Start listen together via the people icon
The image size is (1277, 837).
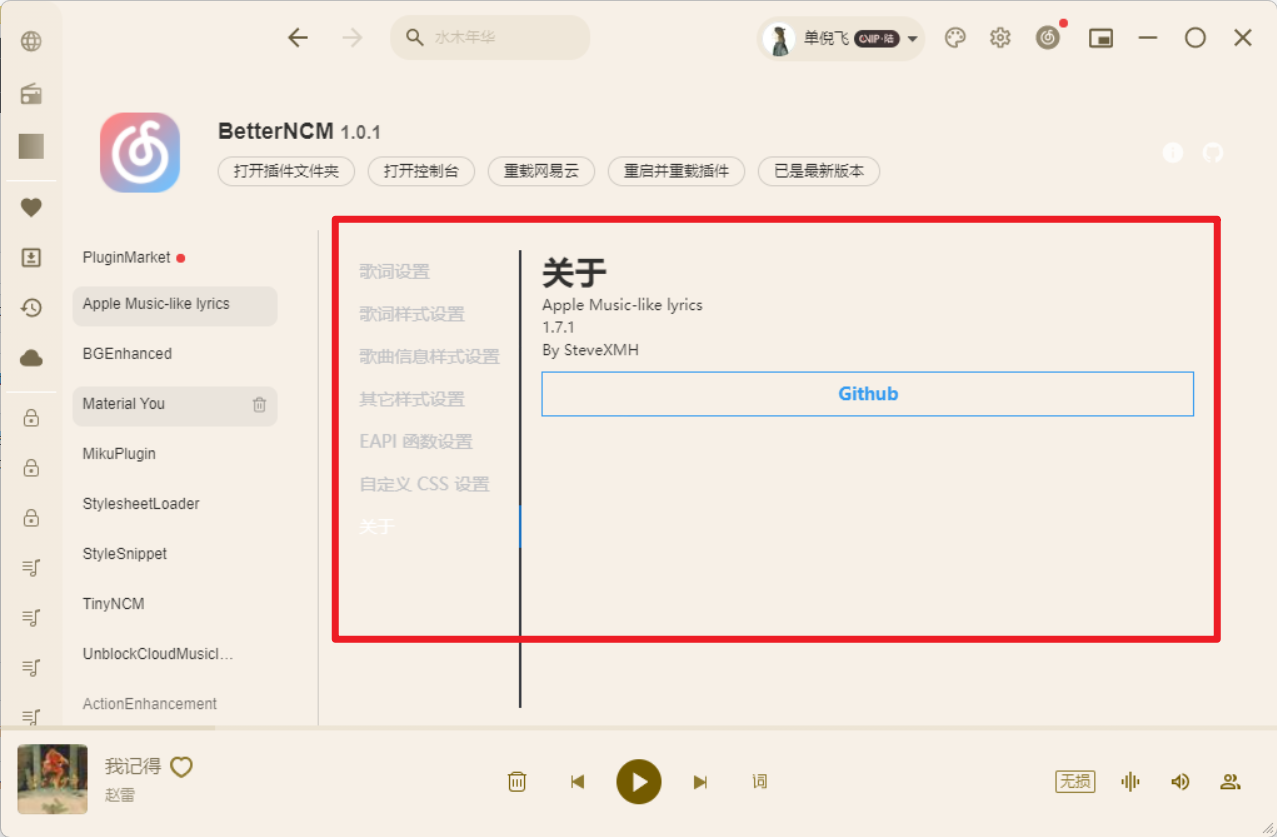pos(1230,781)
